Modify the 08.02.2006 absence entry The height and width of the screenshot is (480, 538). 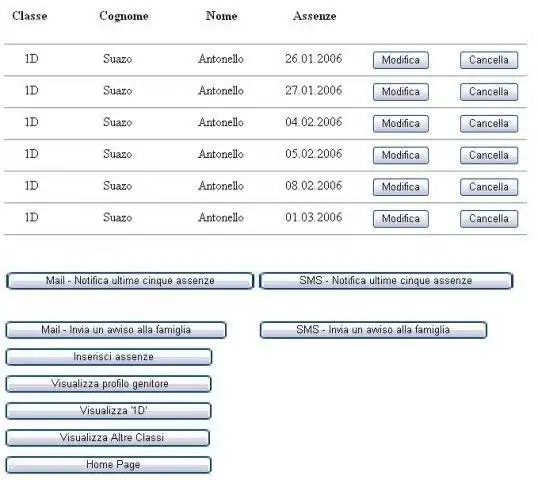point(401,187)
